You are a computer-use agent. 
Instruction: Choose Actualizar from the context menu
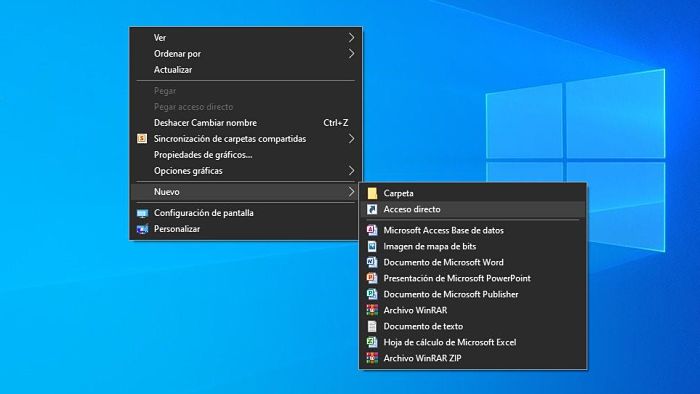[x=246, y=70]
